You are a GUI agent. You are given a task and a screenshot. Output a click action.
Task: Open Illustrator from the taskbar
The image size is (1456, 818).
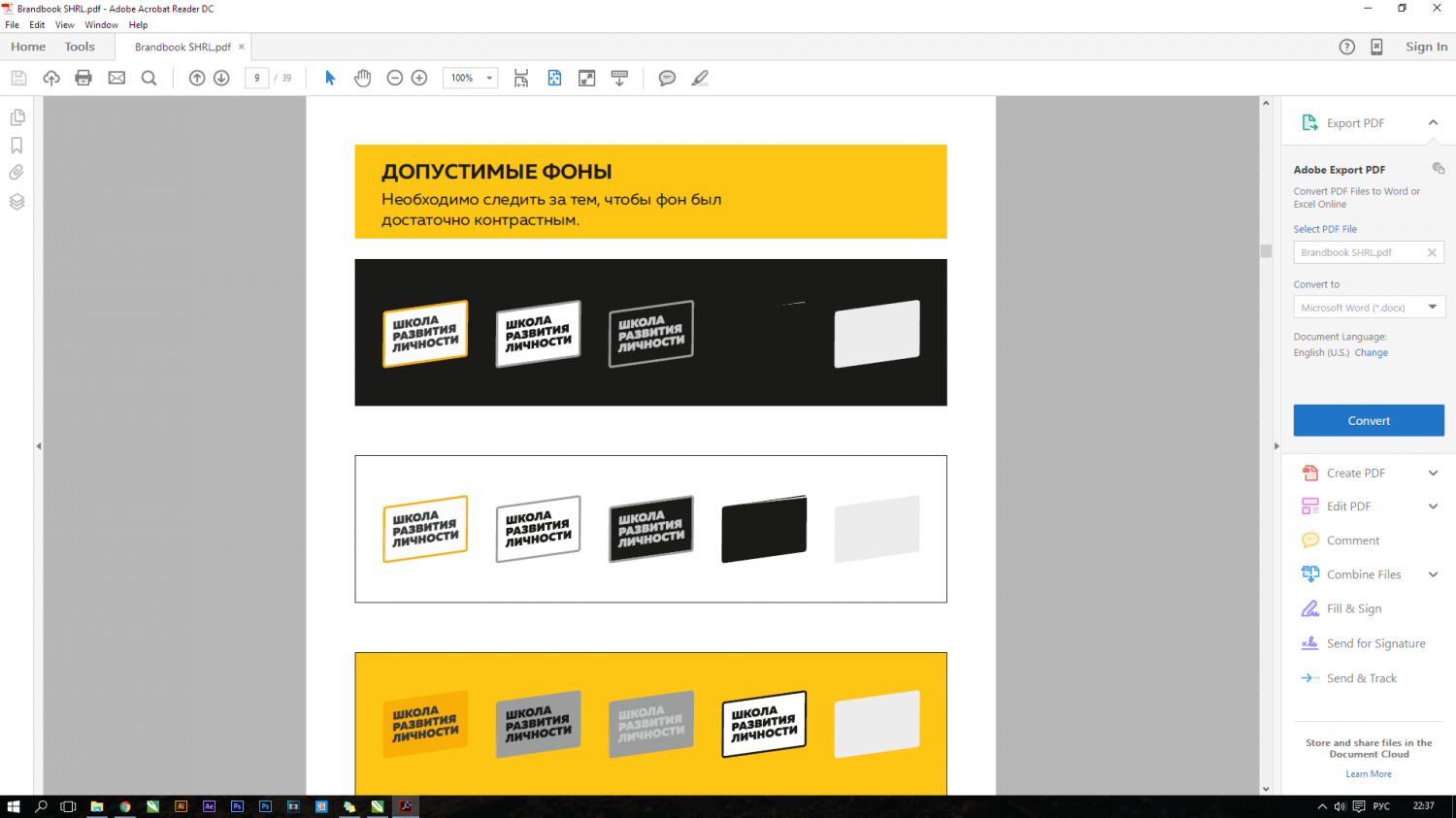tap(181, 806)
